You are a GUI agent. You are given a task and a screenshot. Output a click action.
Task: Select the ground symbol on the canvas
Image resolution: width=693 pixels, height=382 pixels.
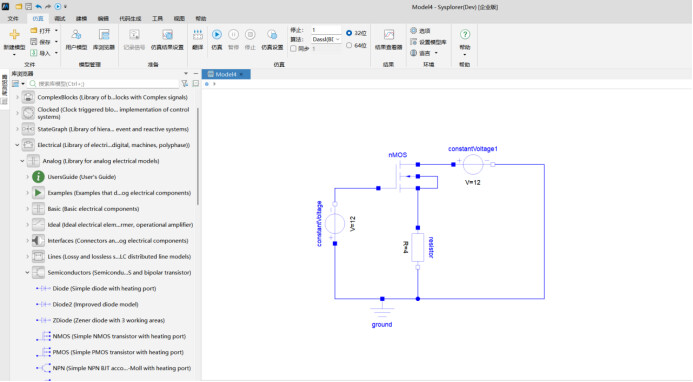(x=382, y=309)
